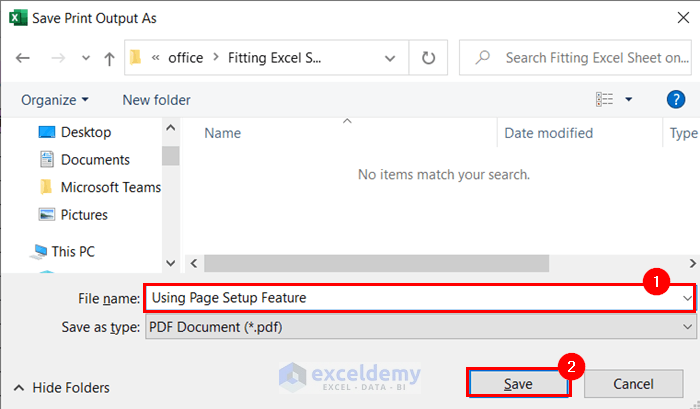Image resolution: width=700 pixels, height=409 pixels.
Task: Close the Save Print Output As dialog
Action: point(683,18)
